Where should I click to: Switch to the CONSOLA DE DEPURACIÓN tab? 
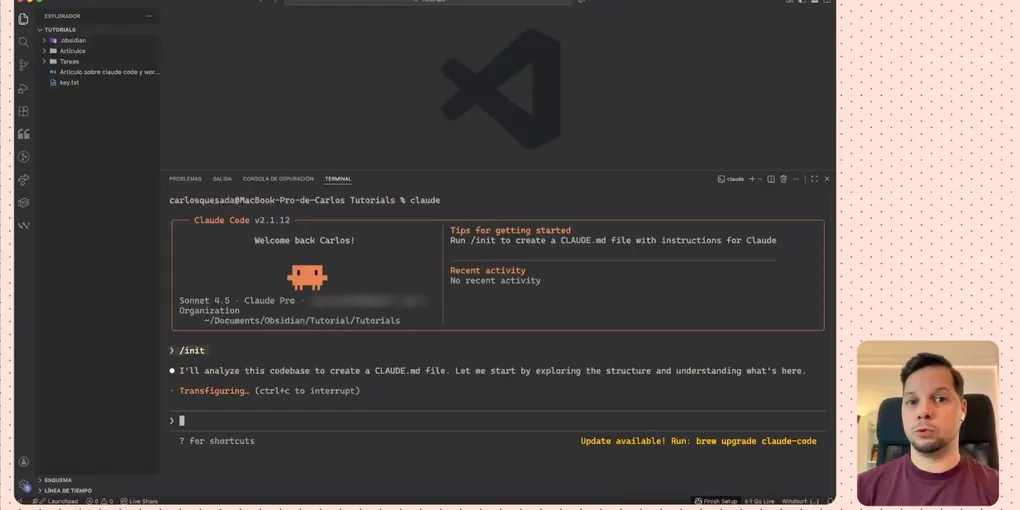(x=278, y=179)
